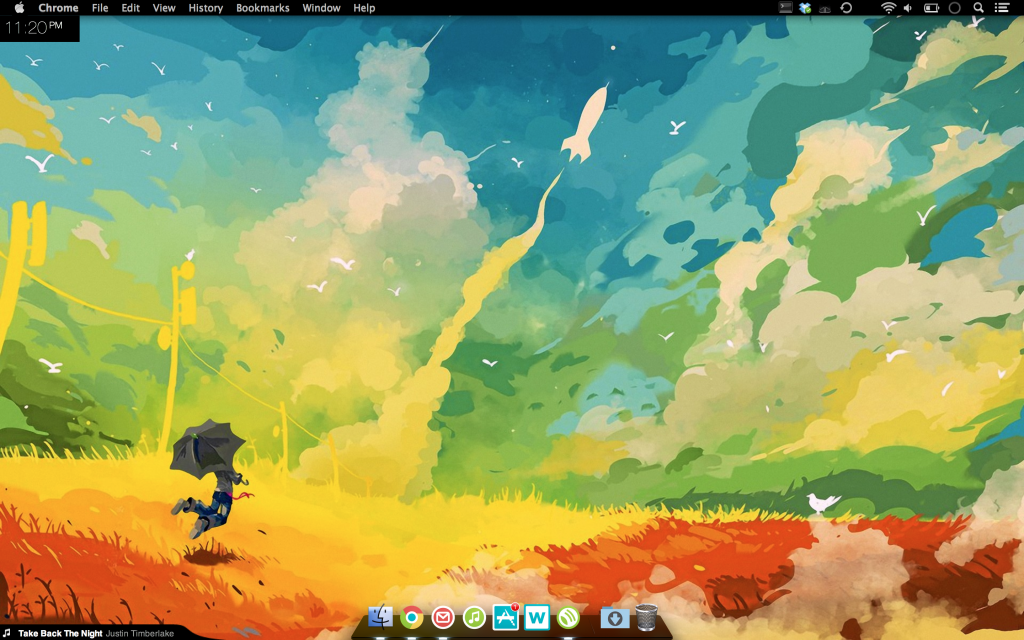Open Google Chrome from the dock
The width and height of the screenshot is (1024, 640).
(411, 616)
